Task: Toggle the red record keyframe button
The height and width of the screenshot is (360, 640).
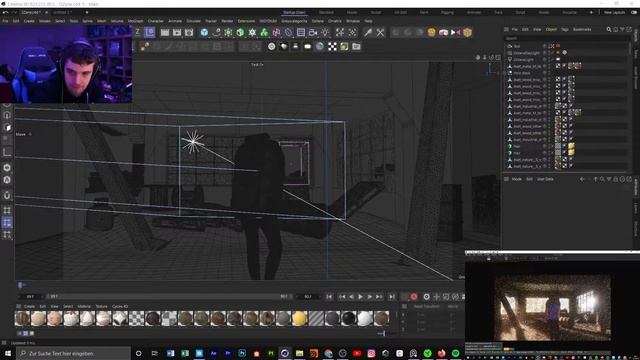Action: click(414, 297)
